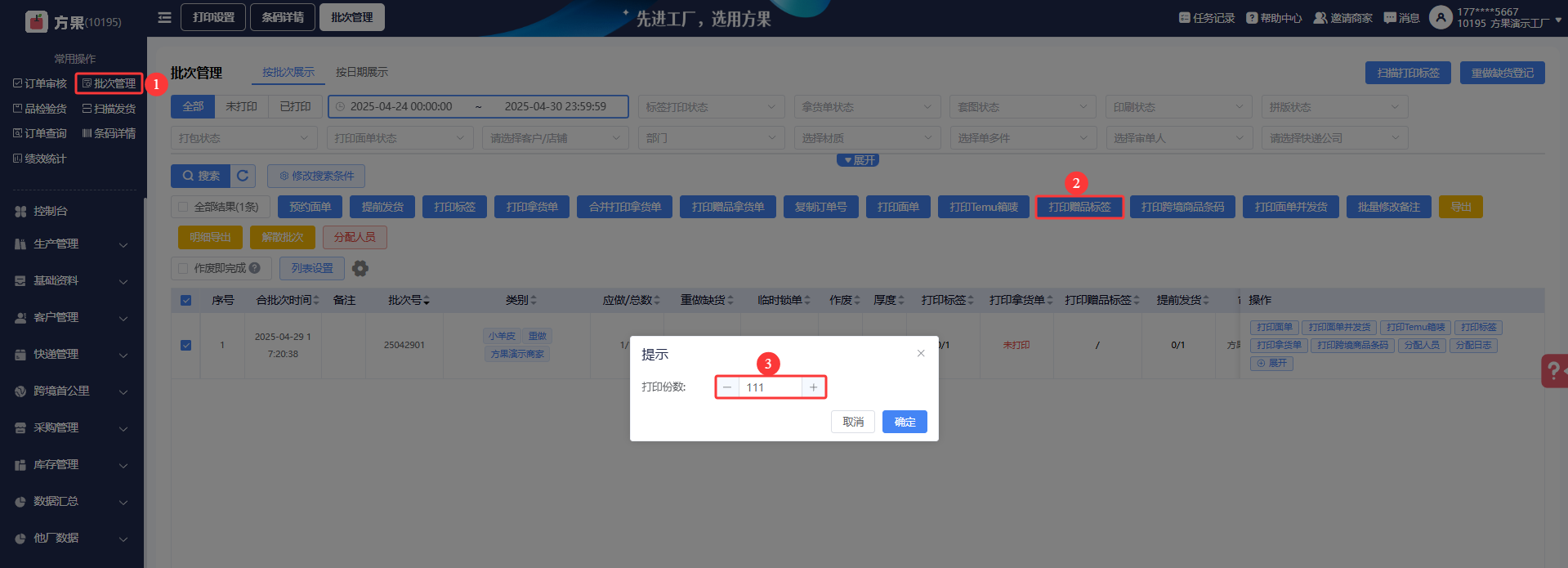Click 搜索 button
Image resolution: width=1568 pixels, height=568 pixels.
point(200,176)
